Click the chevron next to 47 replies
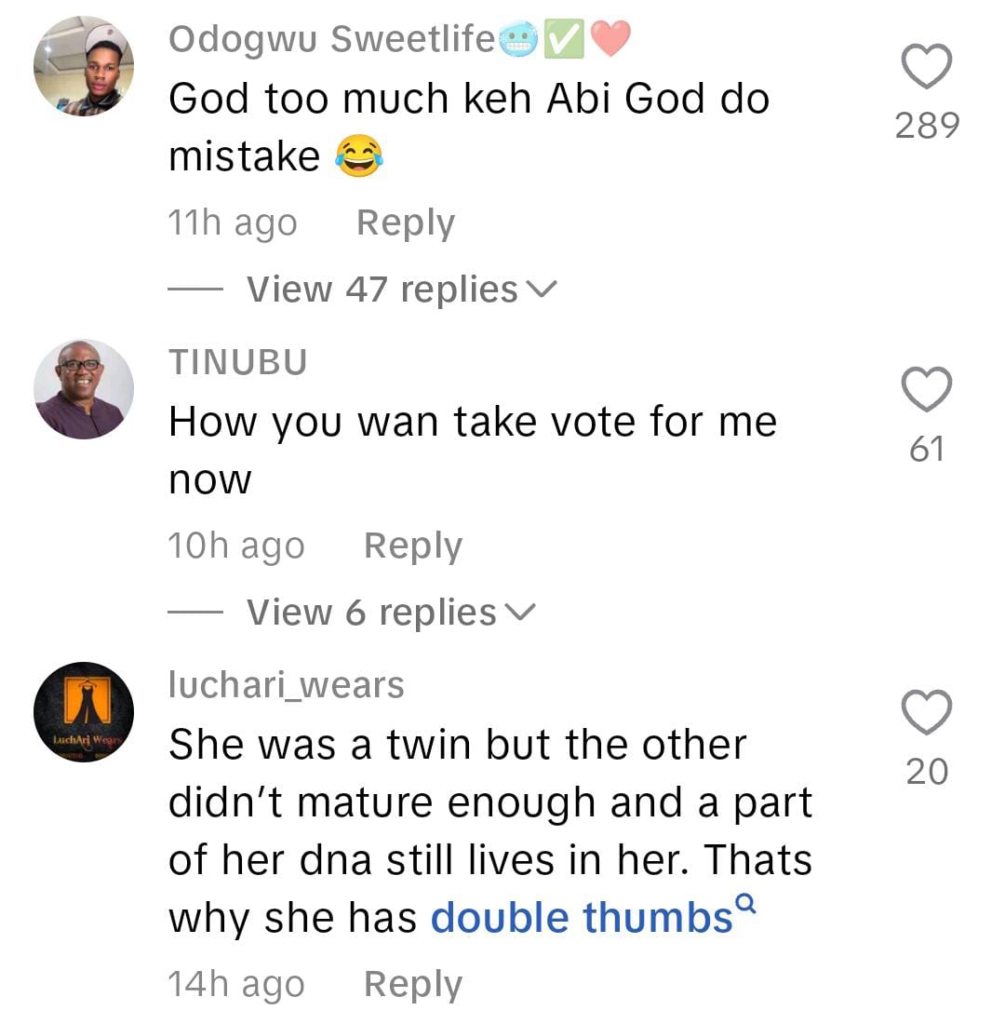 (541, 289)
